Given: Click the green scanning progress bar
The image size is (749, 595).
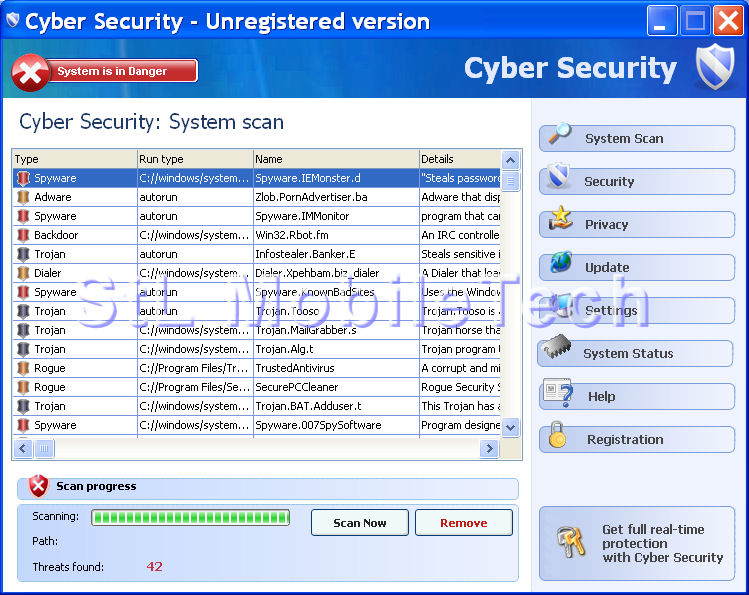Looking at the screenshot, I should pos(190,517).
